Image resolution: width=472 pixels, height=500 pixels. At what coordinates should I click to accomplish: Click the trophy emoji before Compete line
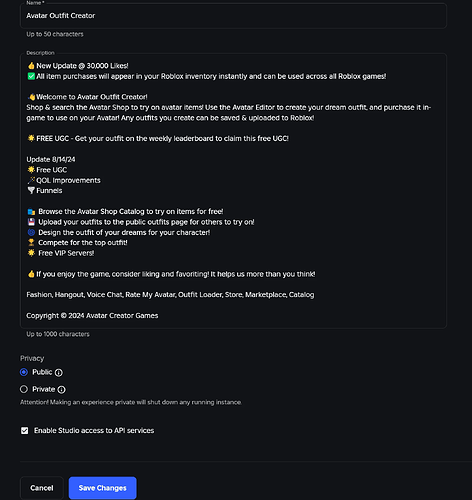point(31,243)
